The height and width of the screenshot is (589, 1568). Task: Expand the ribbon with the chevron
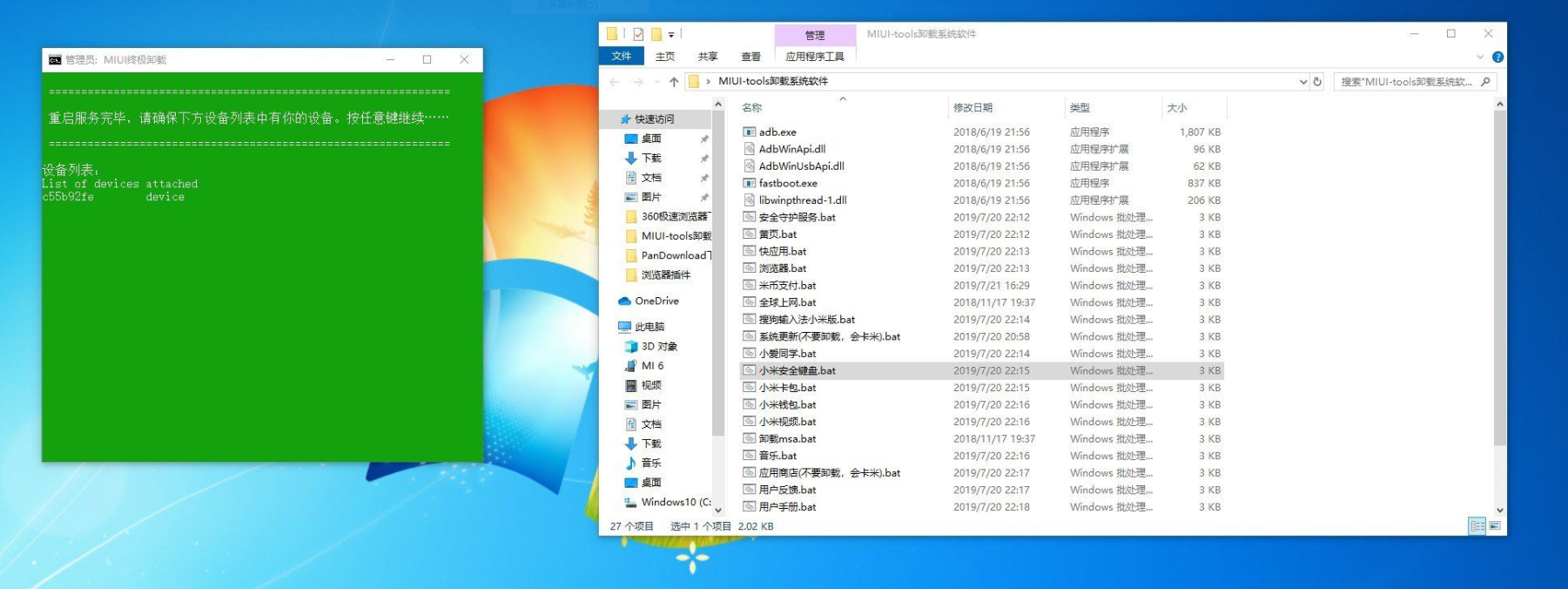pyautogui.click(x=1480, y=57)
